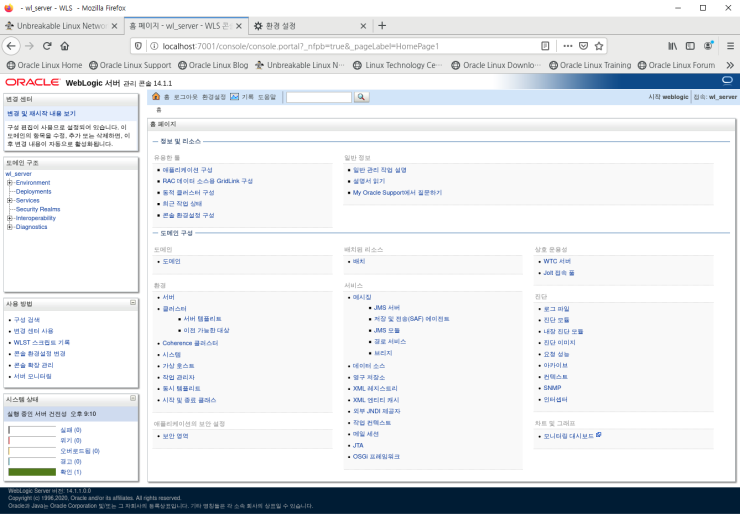740x515 pixels.
Task: Open page actions three-dots menu
Action: coord(568,46)
